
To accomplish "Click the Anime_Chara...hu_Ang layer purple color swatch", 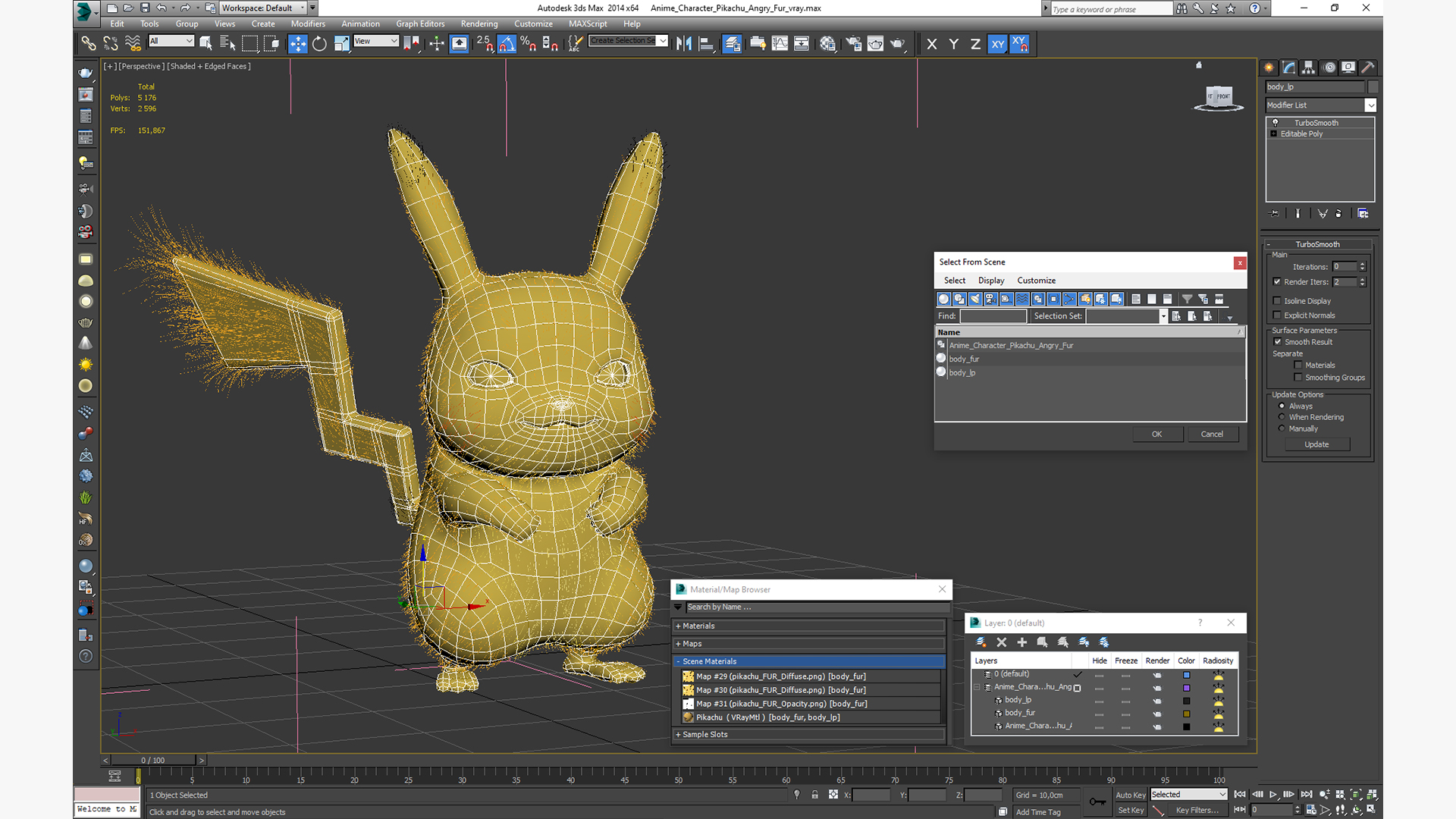I will pyautogui.click(x=1186, y=688).
